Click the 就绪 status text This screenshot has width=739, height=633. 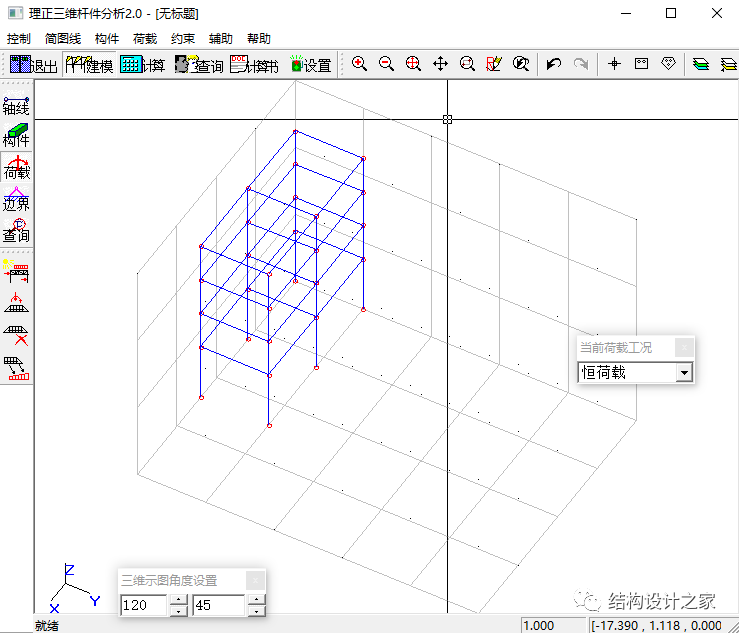pyautogui.click(x=47, y=626)
